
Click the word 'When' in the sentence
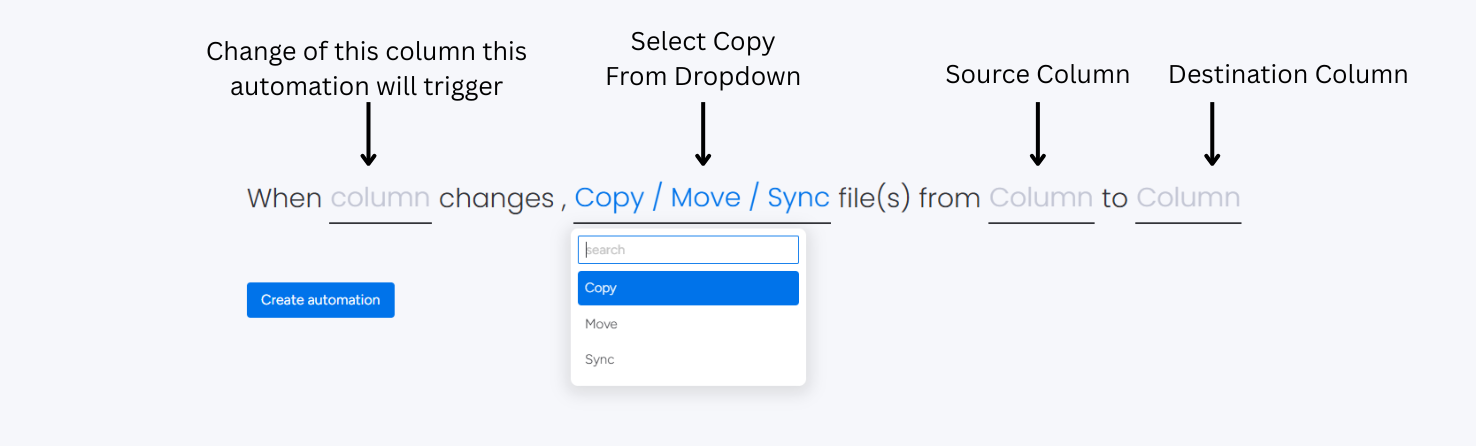pos(284,198)
